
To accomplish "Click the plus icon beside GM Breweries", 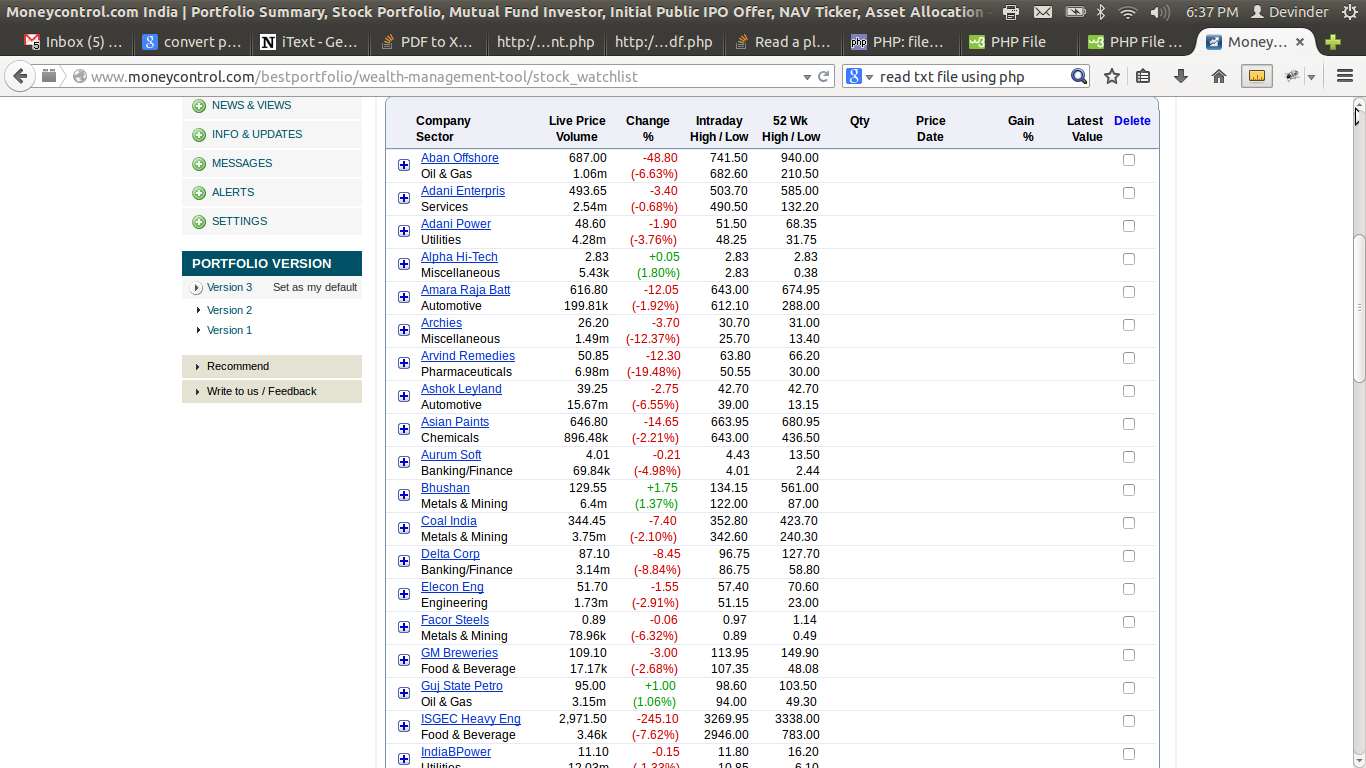I will pos(404,660).
